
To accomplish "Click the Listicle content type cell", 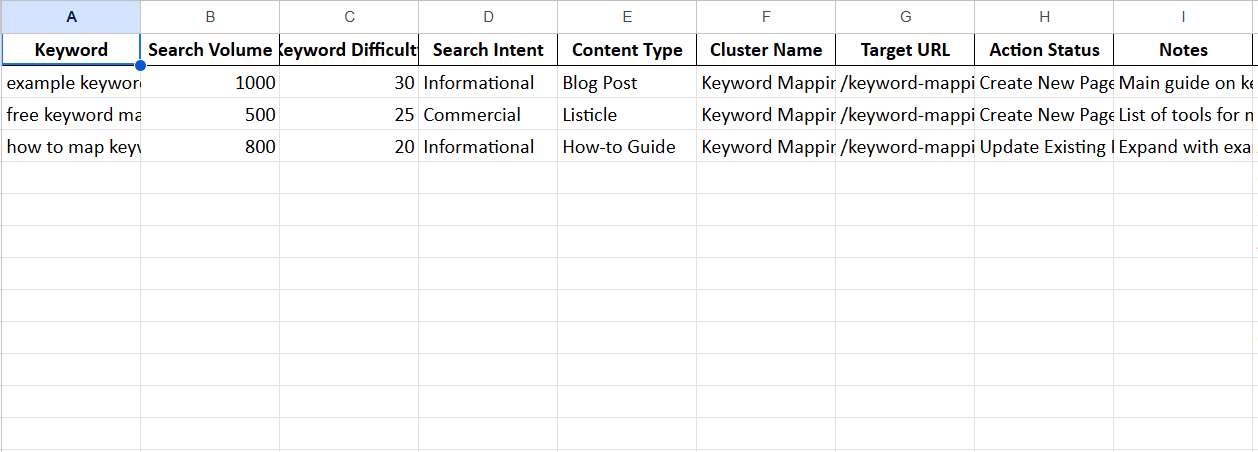I will (627, 115).
